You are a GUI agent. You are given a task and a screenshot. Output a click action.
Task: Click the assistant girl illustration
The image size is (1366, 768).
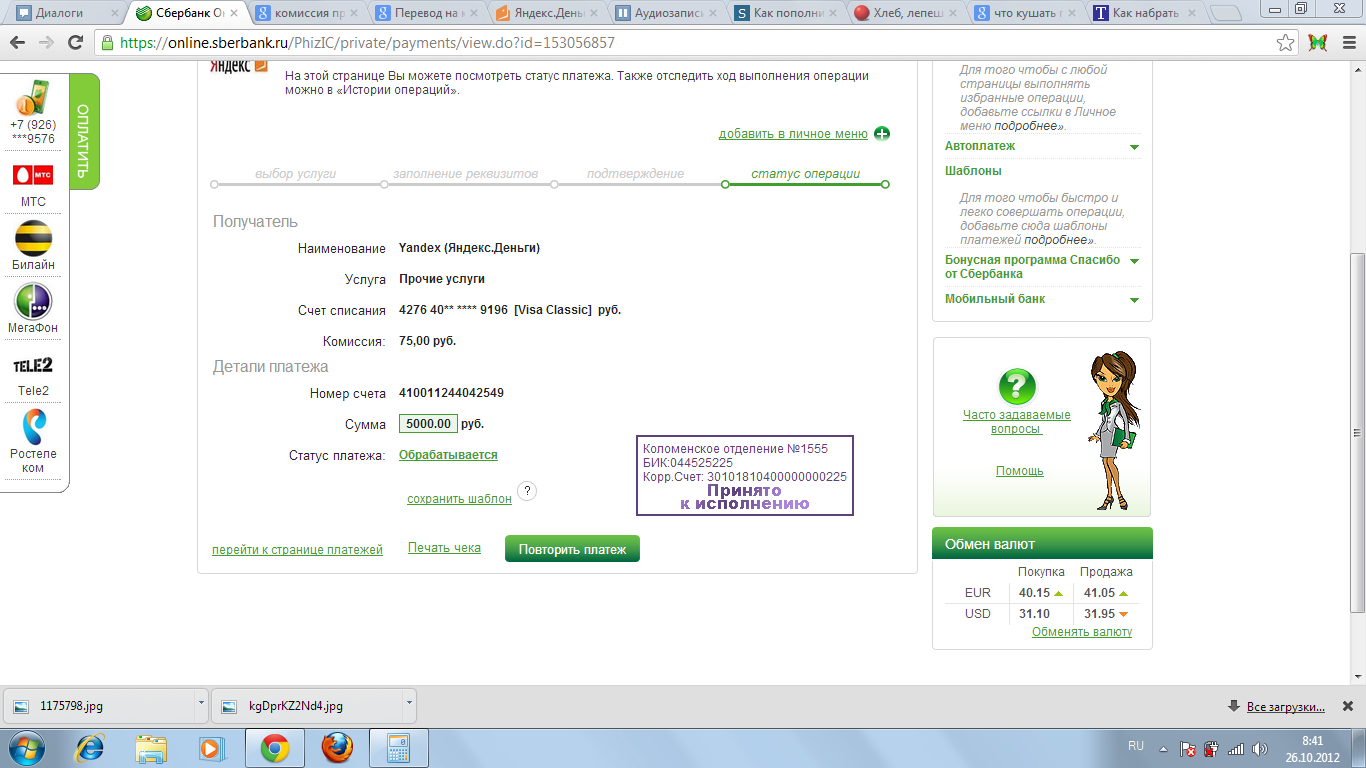(1113, 430)
